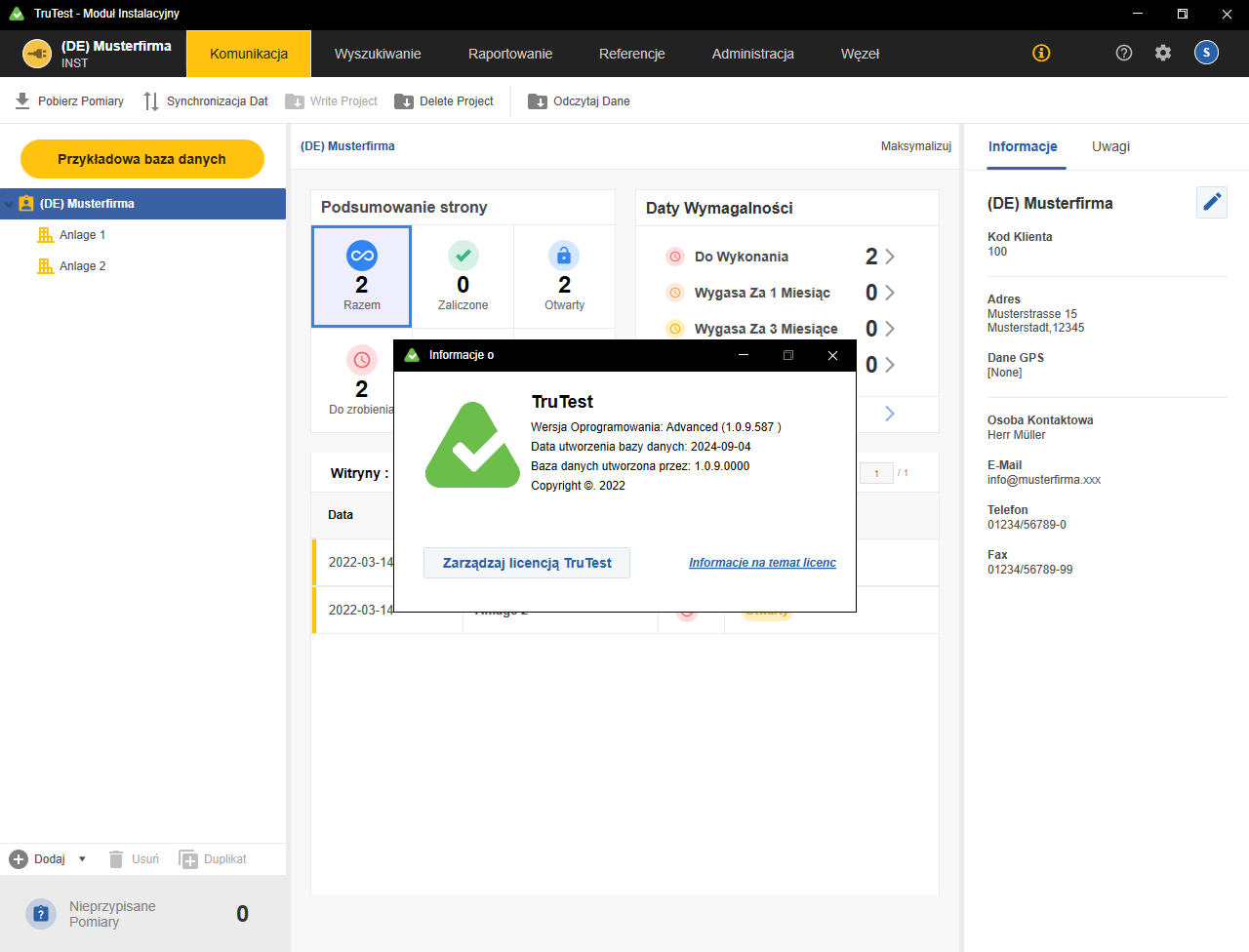Viewport: 1249px width, 952px height.
Task: Click the Przykładowa baza danych button
Action: click(x=142, y=159)
